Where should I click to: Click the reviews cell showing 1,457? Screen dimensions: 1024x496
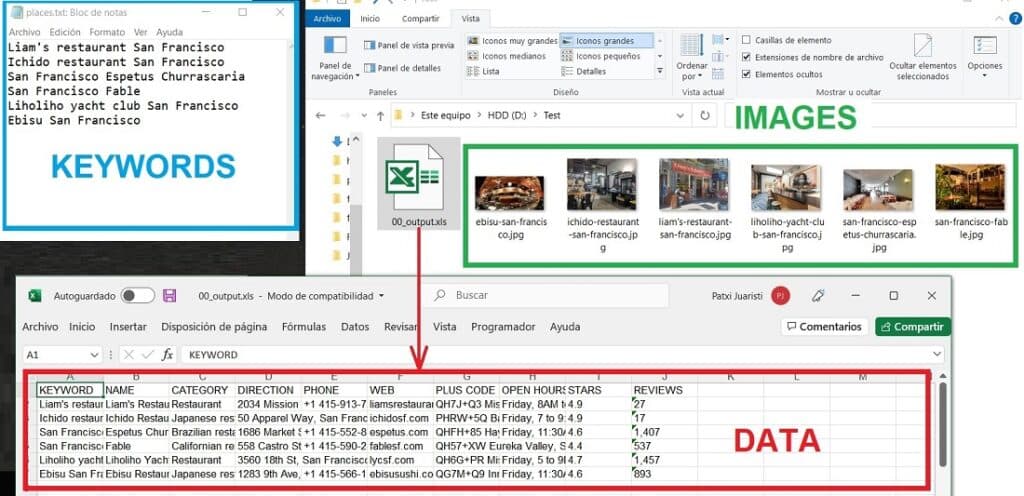(x=664, y=460)
